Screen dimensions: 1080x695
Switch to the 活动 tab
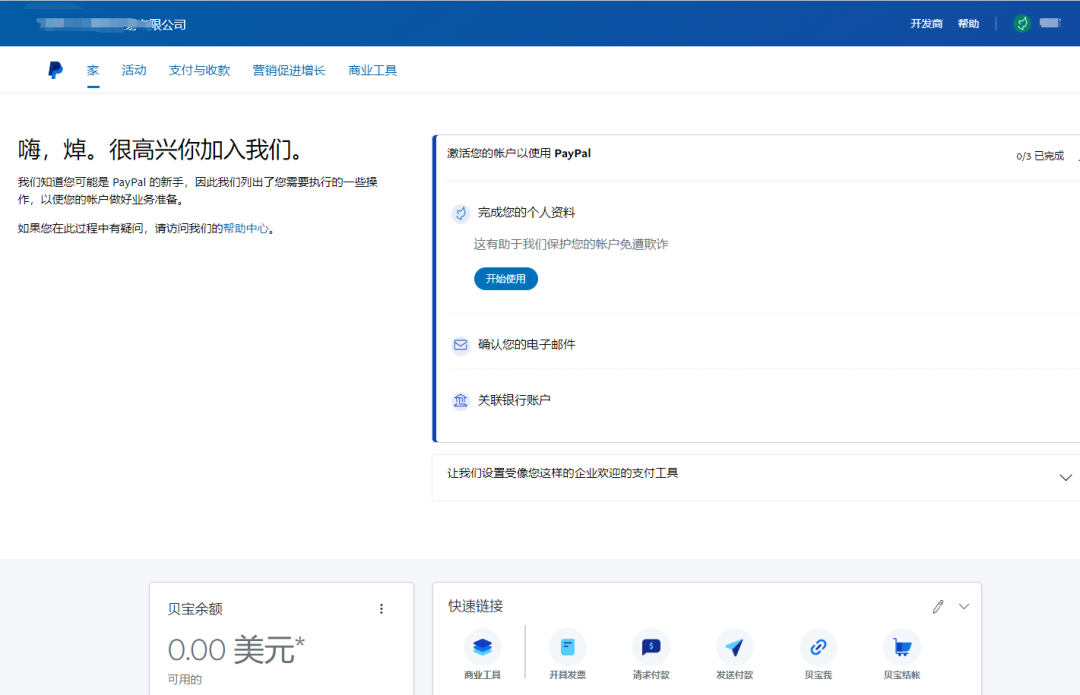[134, 70]
